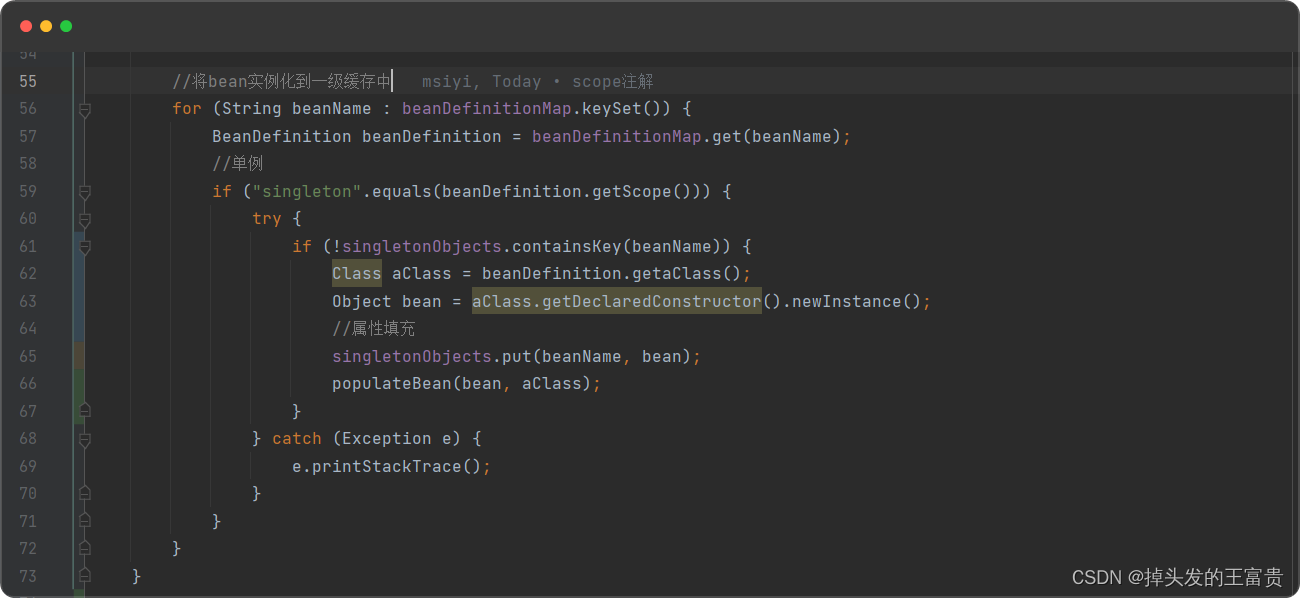1300x598 pixels.
Task: Click the fold end marker on line 70
Action: point(85,494)
